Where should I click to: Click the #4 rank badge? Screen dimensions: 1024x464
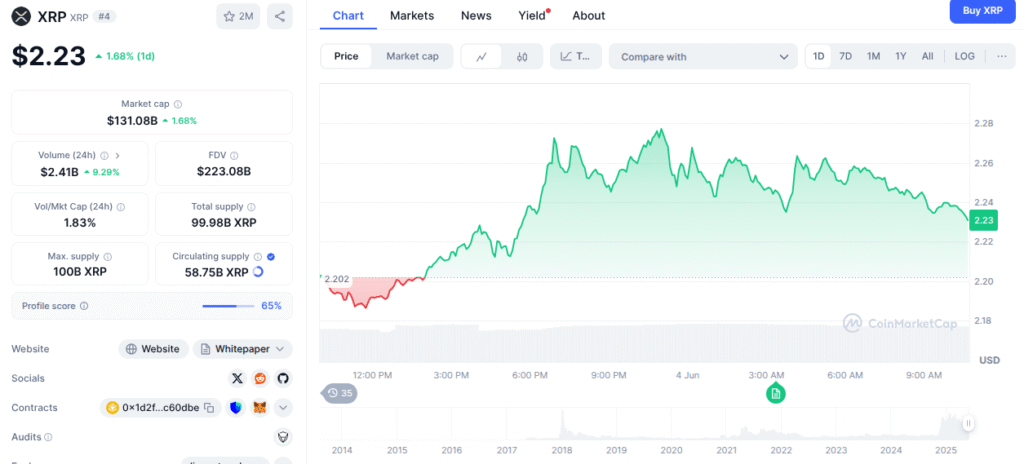104,16
